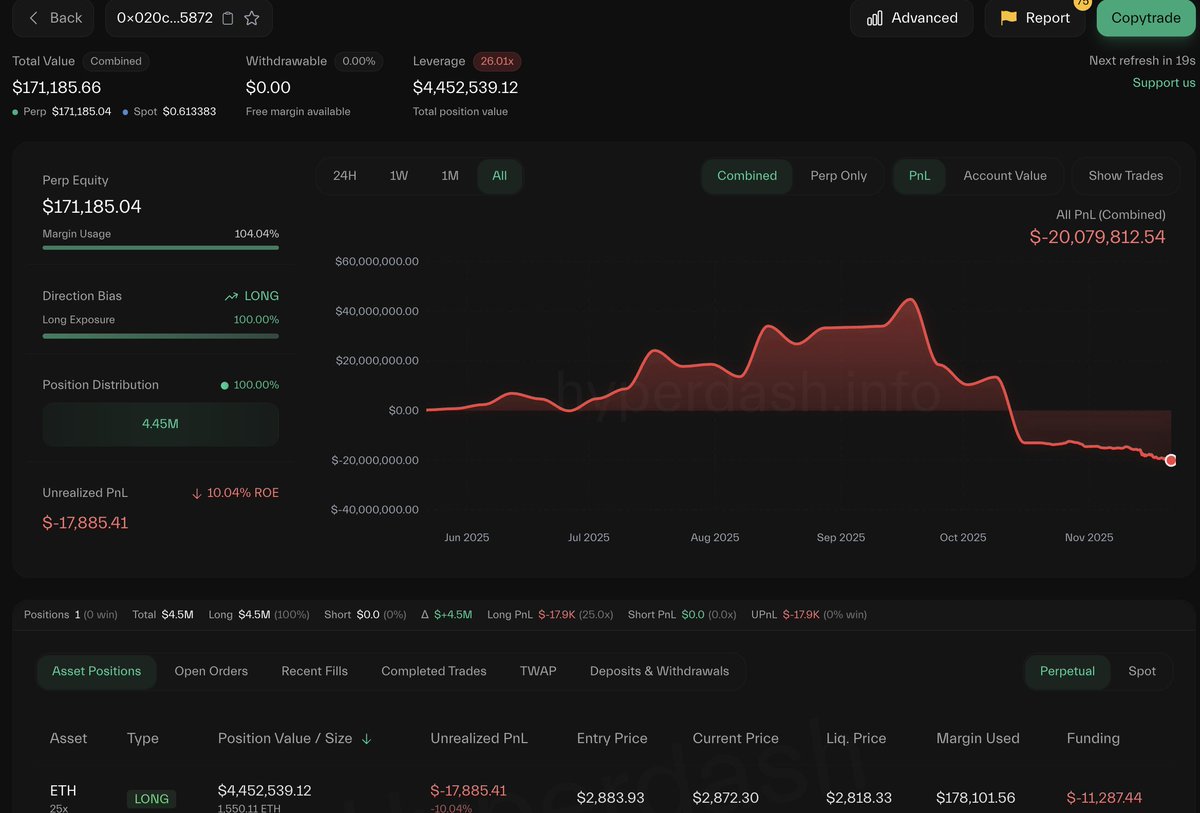Click the ROE down arrow icon
1200x813 pixels.
[x=197, y=493]
